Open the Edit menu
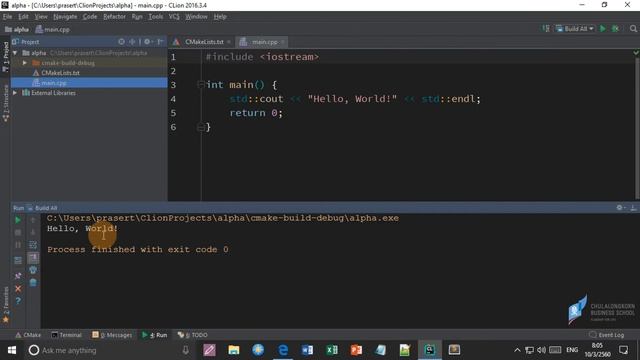The height and width of the screenshot is (360, 640). [x=23, y=17]
